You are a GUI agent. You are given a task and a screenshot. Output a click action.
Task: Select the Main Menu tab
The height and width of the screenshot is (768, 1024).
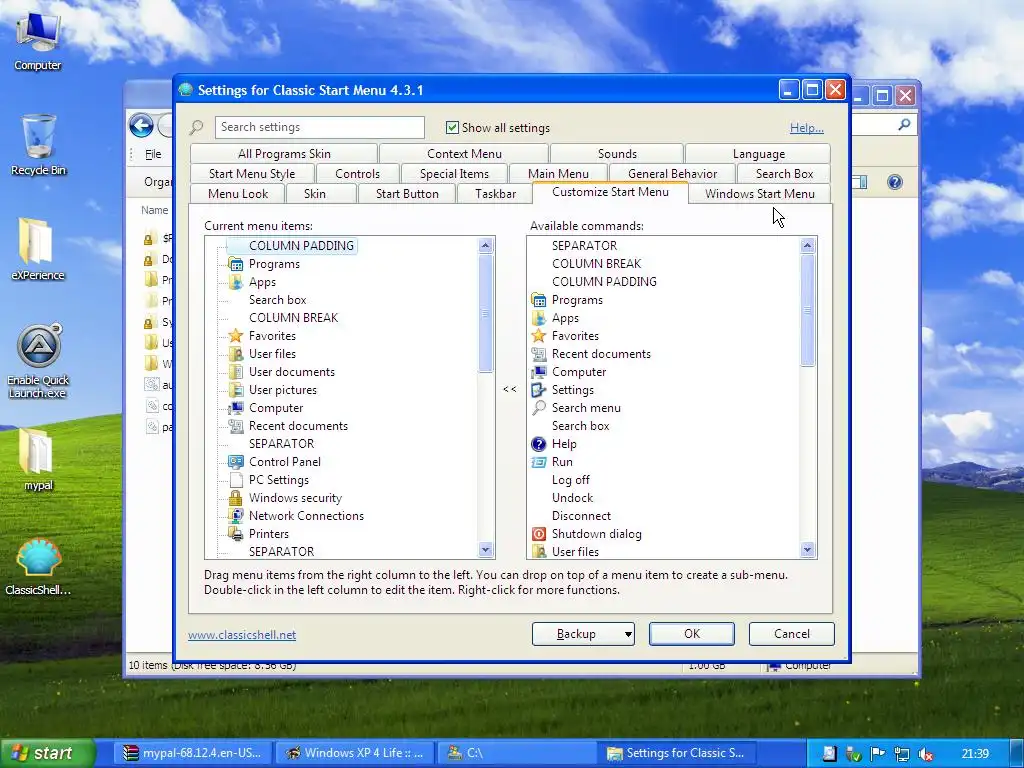(558, 174)
